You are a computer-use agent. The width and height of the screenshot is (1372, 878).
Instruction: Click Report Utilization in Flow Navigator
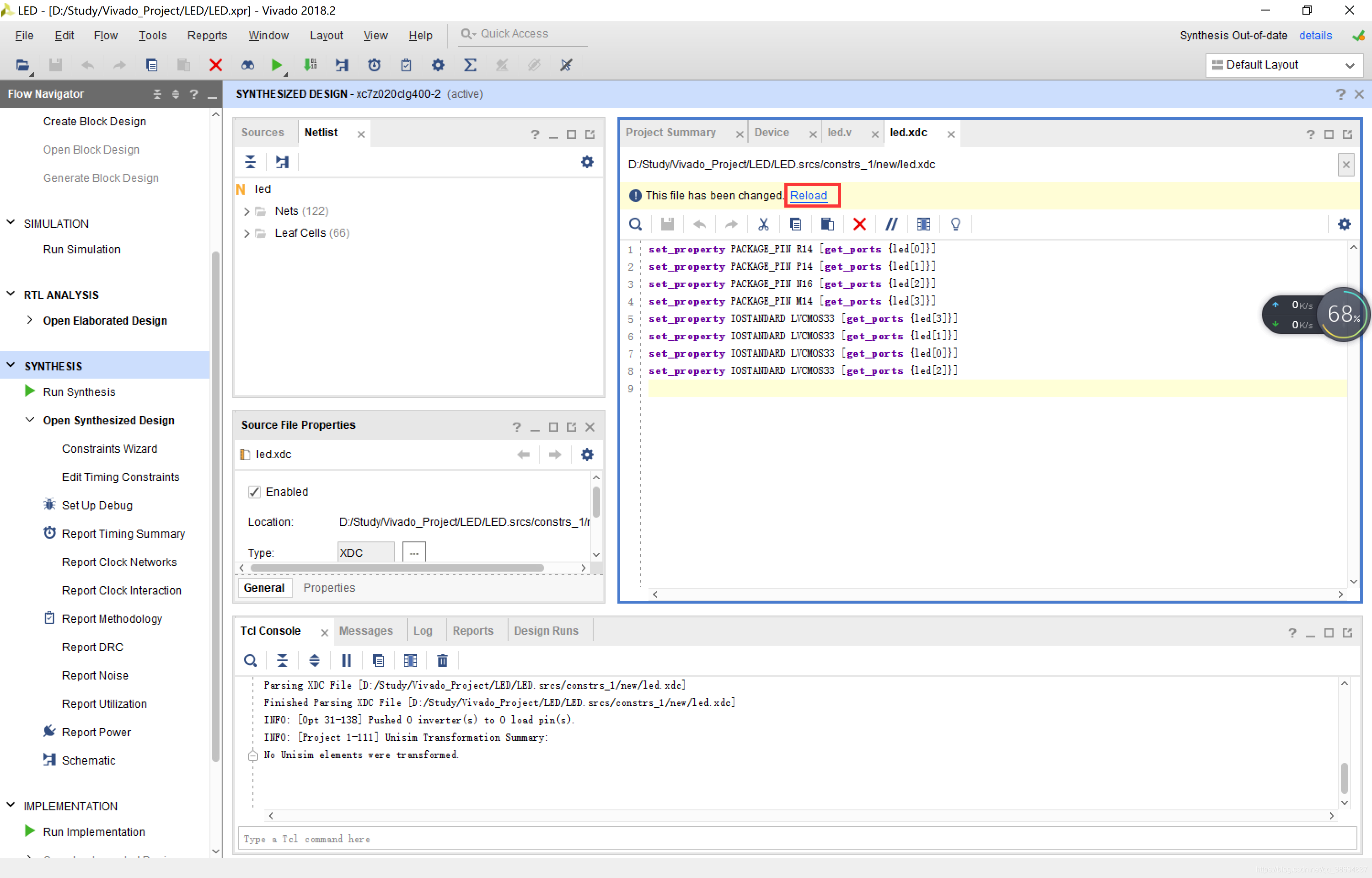(104, 703)
